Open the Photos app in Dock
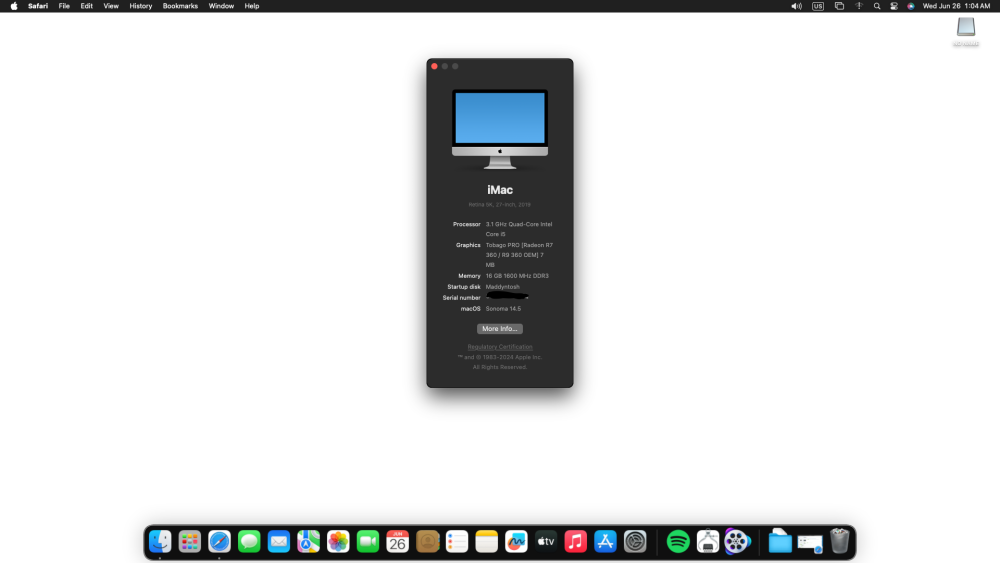Screen dimensions: 1000x563 tap(338, 542)
